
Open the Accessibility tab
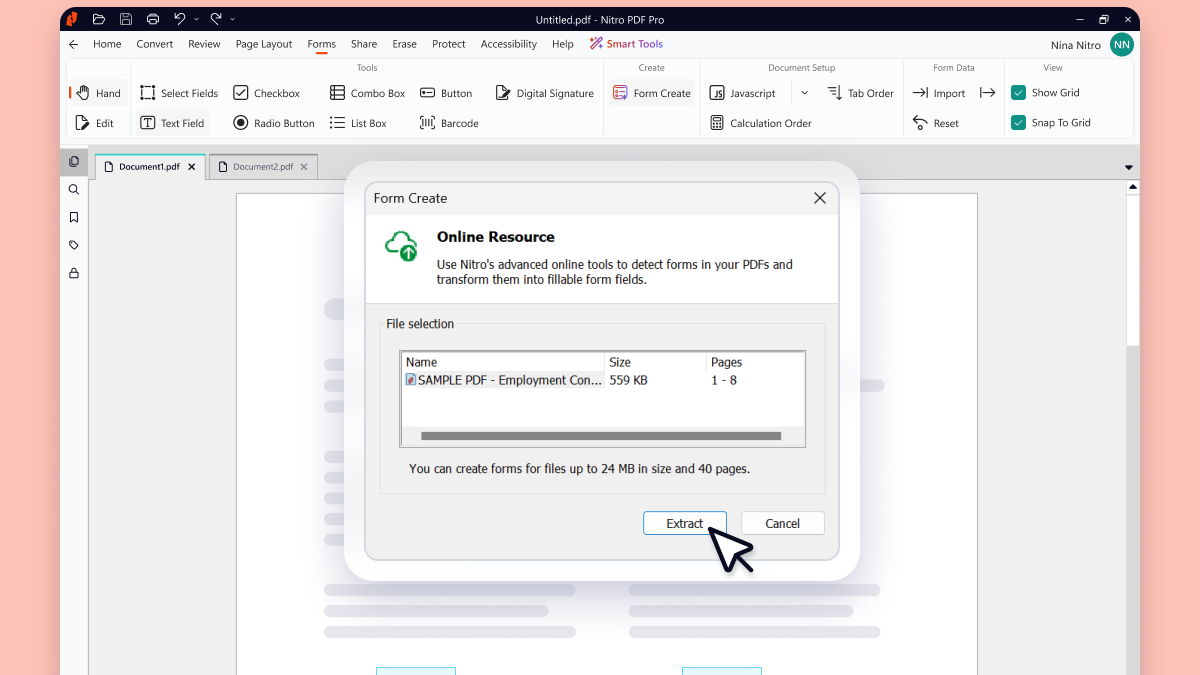tap(508, 44)
